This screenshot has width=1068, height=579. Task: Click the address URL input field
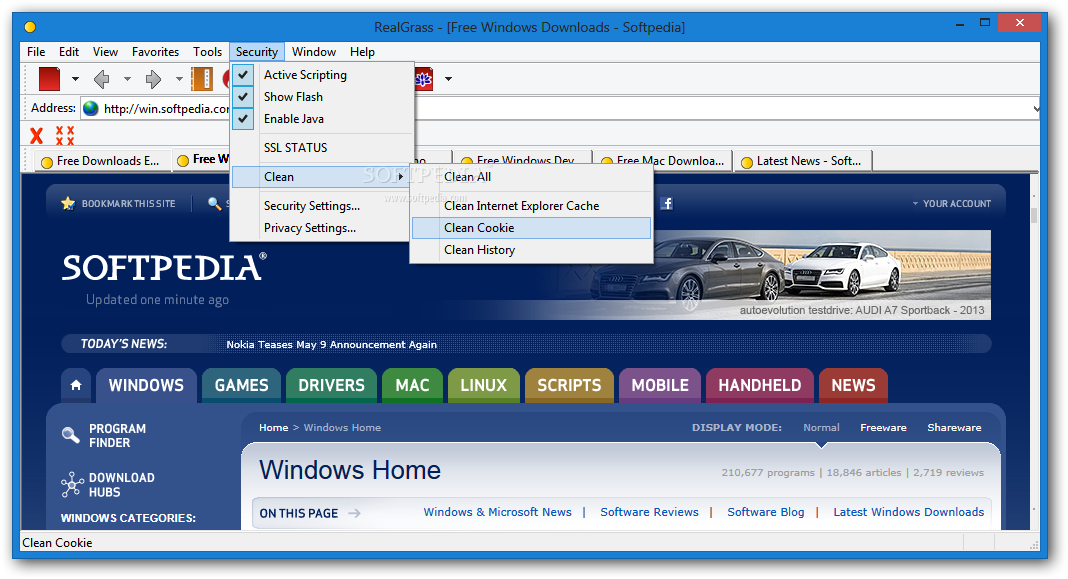559,108
